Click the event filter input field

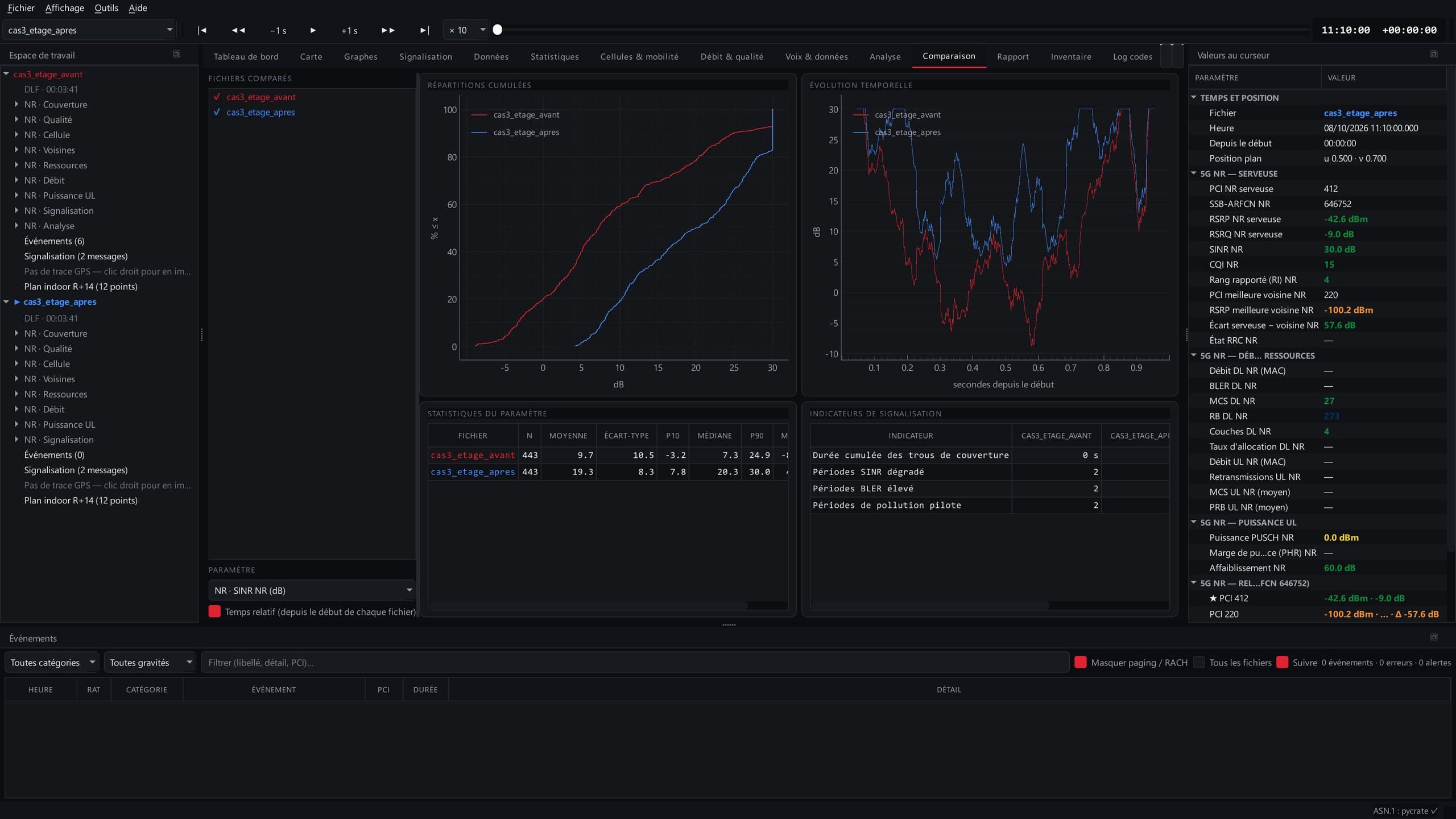pos(635,663)
